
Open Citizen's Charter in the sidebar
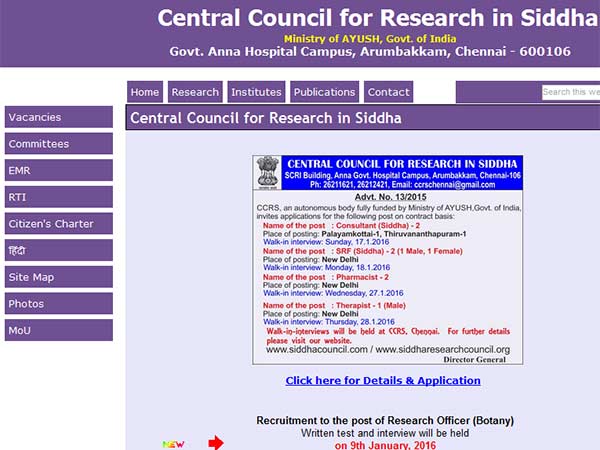pyautogui.click(x=58, y=224)
